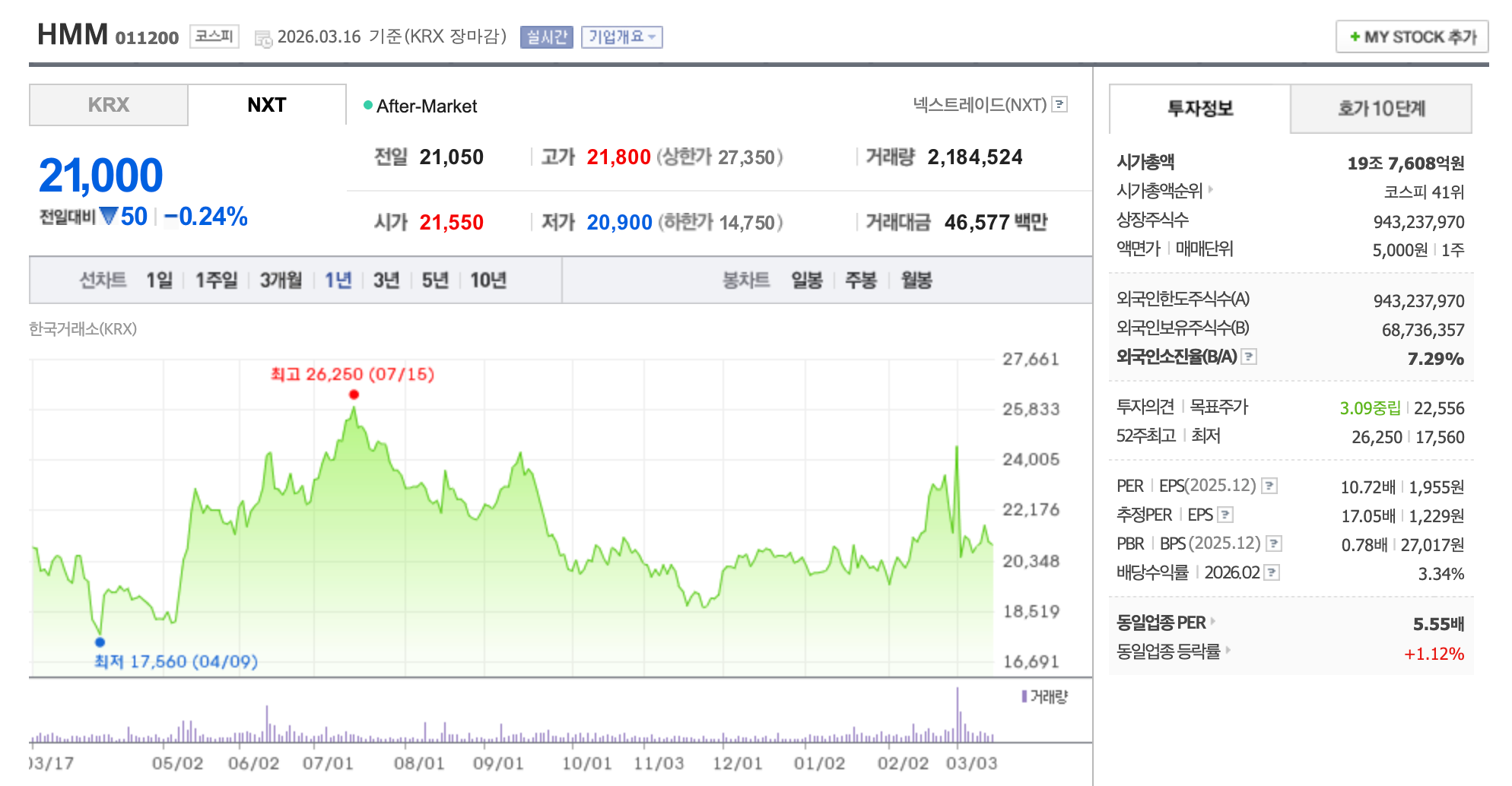Click the HMM stock name heading

[73, 35]
